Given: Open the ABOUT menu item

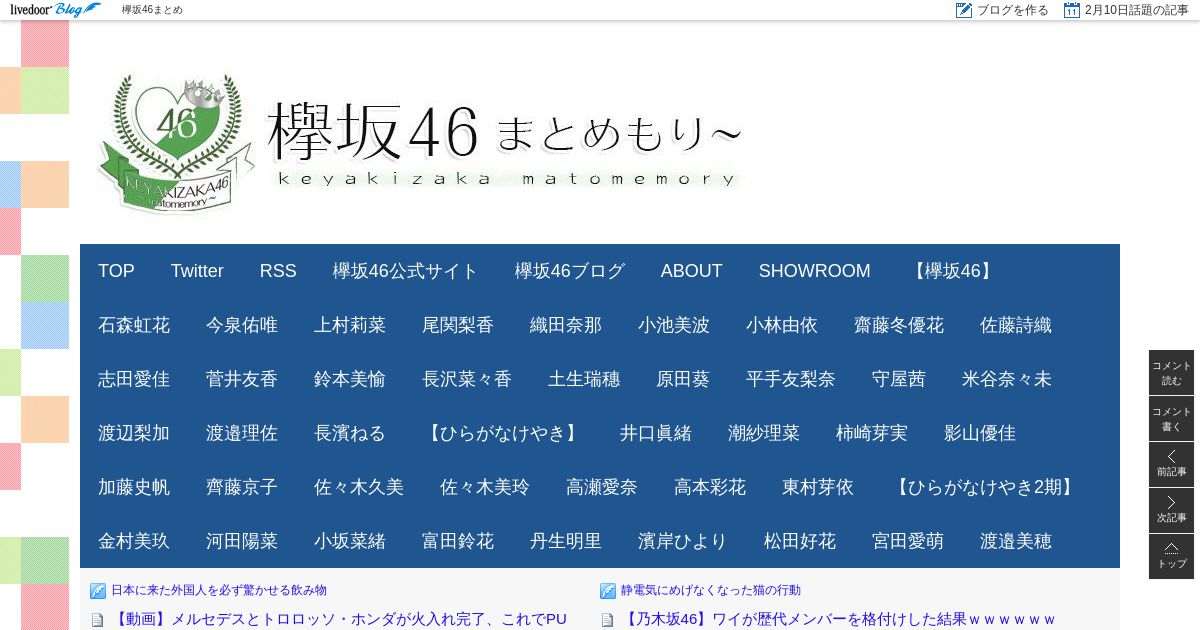Looking at the screenshot, I should (x=692, y=271).
